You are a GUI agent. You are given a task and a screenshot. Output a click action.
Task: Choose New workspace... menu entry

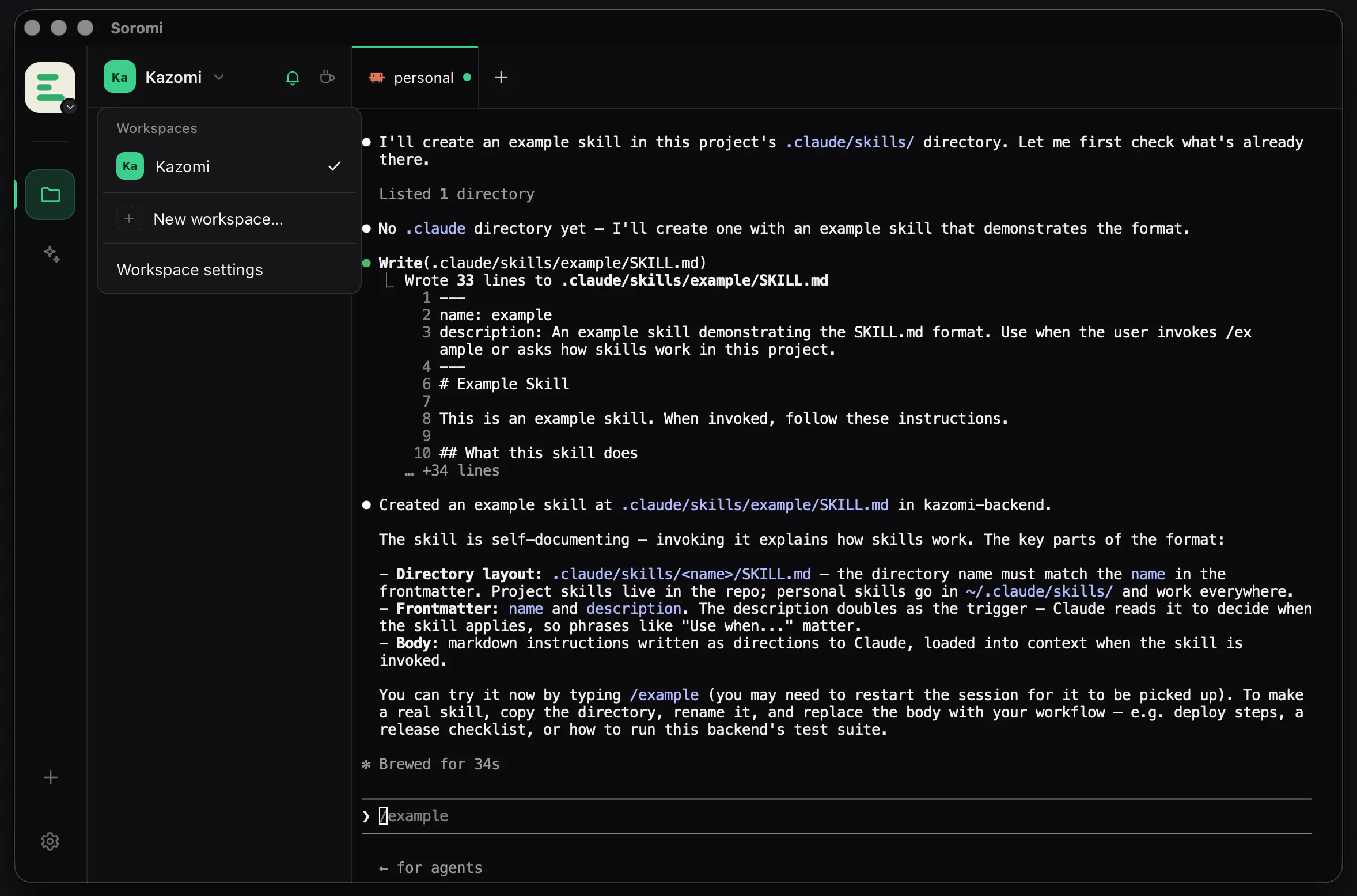point(229,219)
